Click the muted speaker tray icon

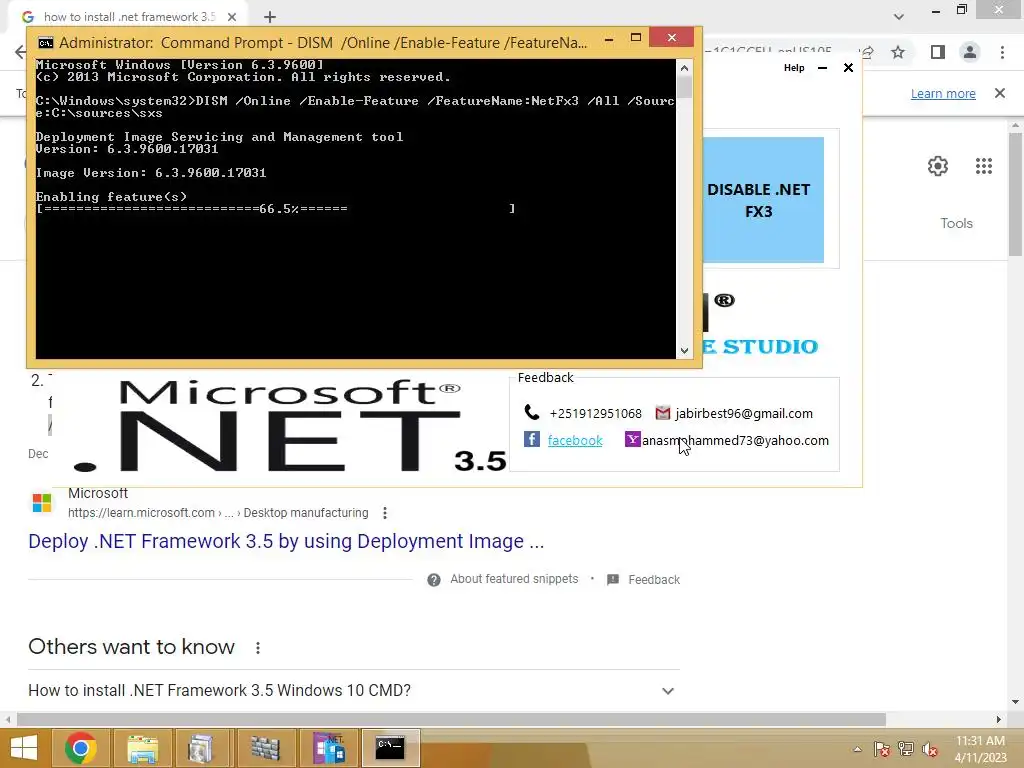(x=930, y=749)
